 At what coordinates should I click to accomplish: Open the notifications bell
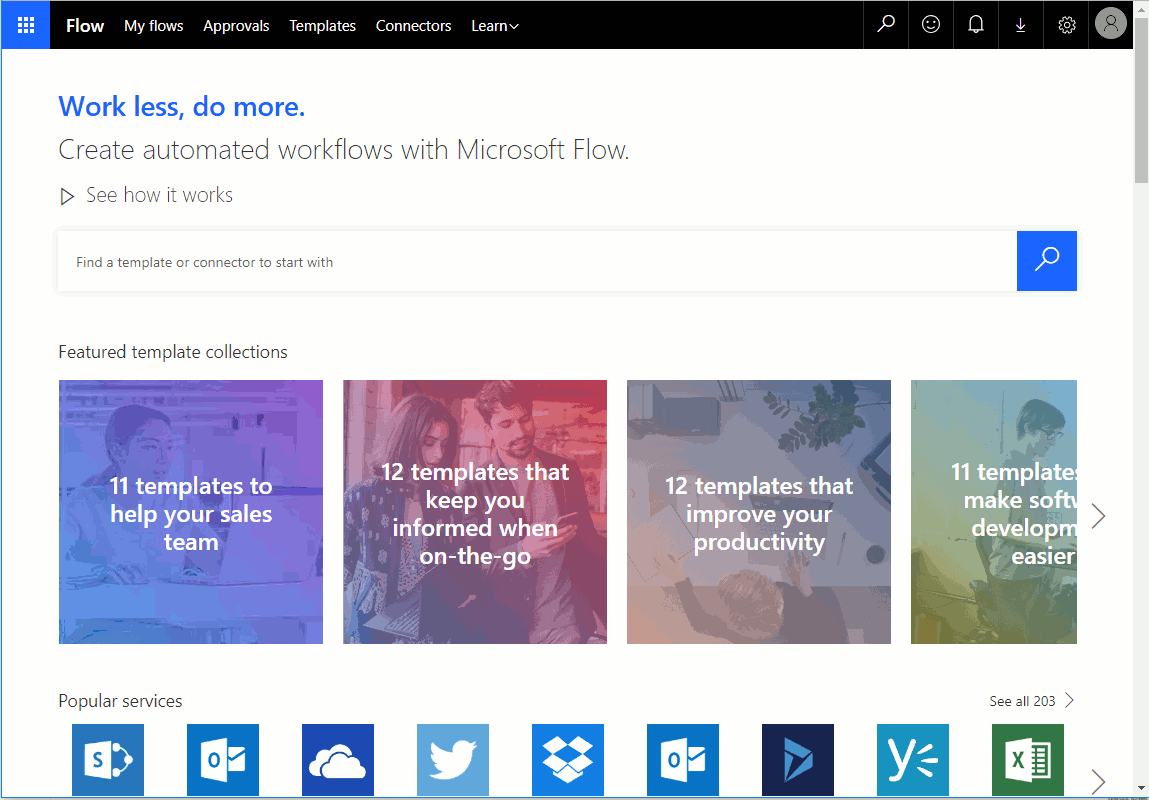pos(975,25)
